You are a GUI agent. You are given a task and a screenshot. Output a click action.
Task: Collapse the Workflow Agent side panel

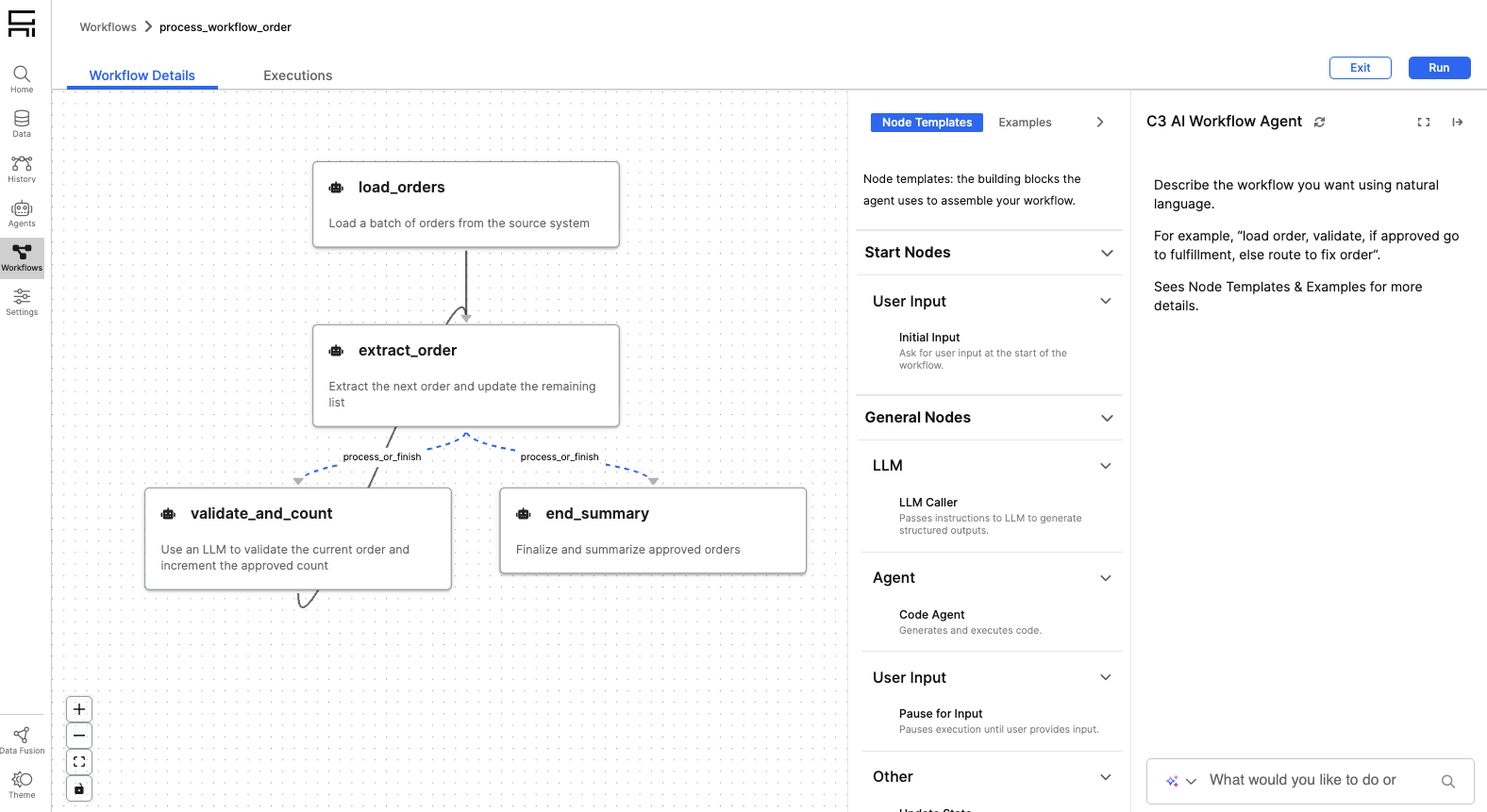coord(1458,122)
